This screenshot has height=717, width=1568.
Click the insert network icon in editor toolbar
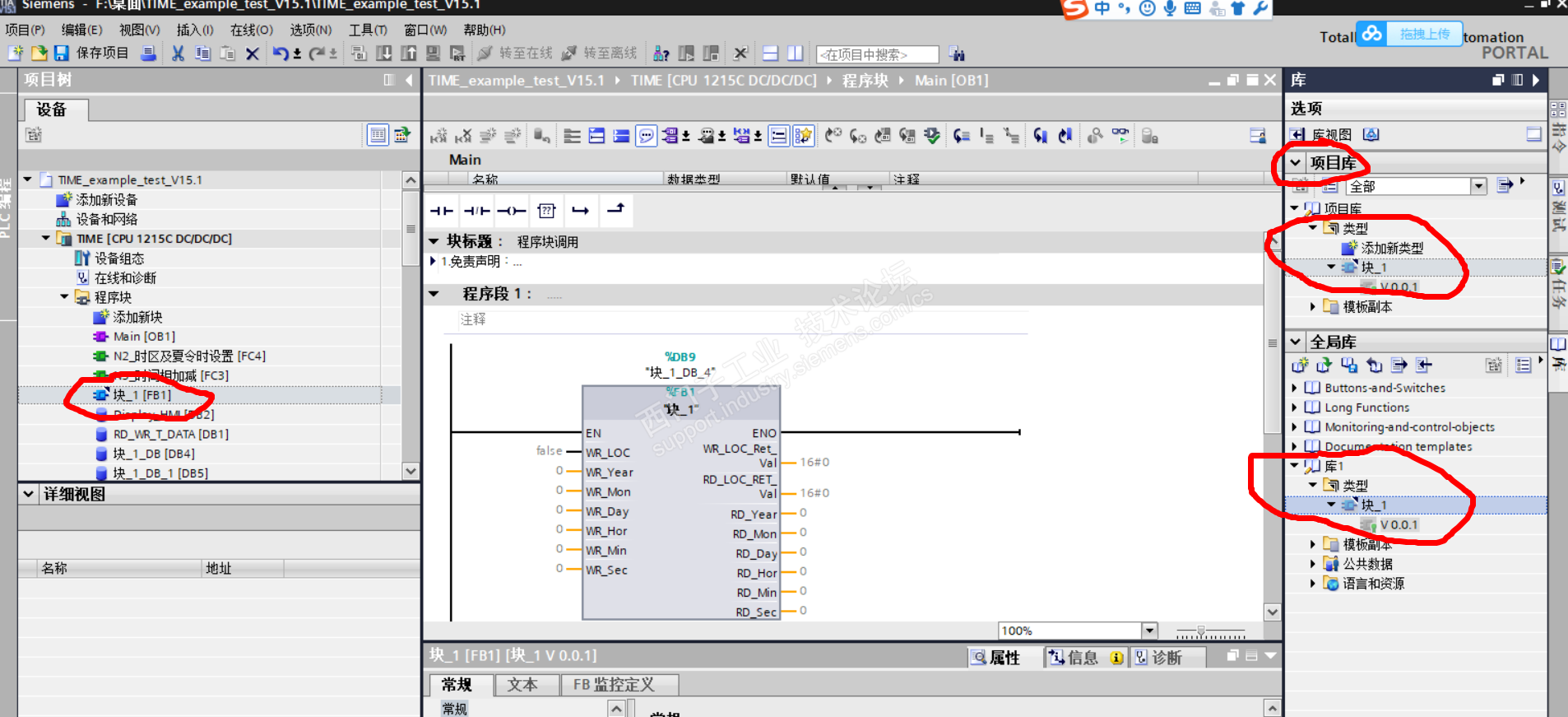click(438, 136)
